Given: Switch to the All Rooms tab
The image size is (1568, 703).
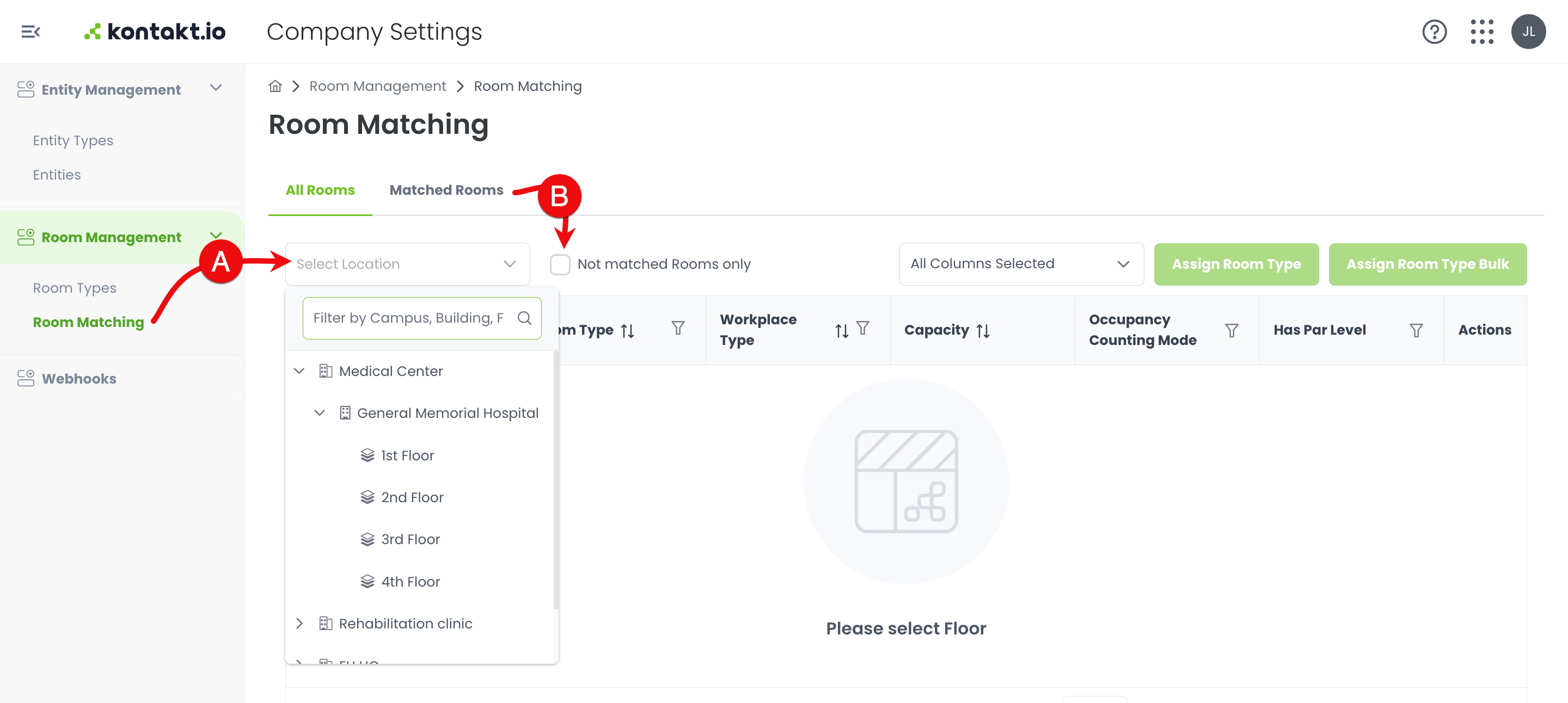Looking at the screenshot, I should point(320,190).
